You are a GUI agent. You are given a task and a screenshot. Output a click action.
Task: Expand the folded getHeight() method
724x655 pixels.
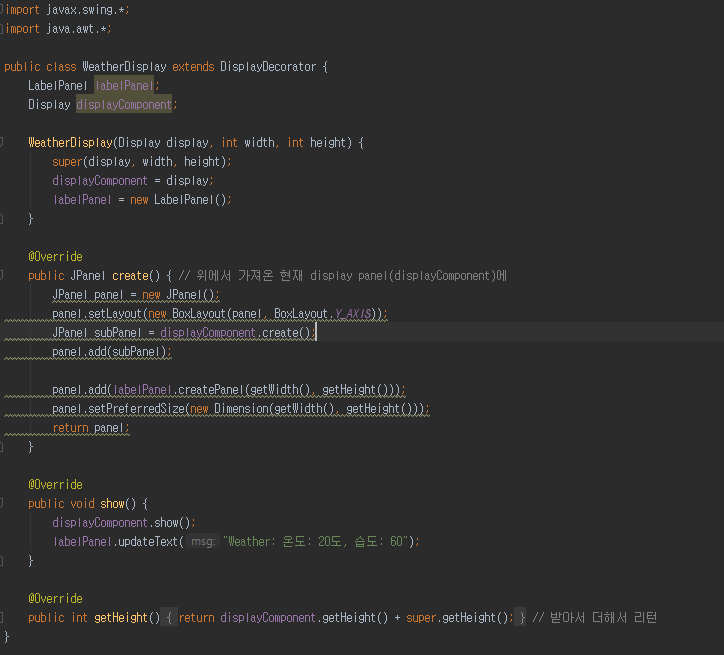click(x=1, y=617)
